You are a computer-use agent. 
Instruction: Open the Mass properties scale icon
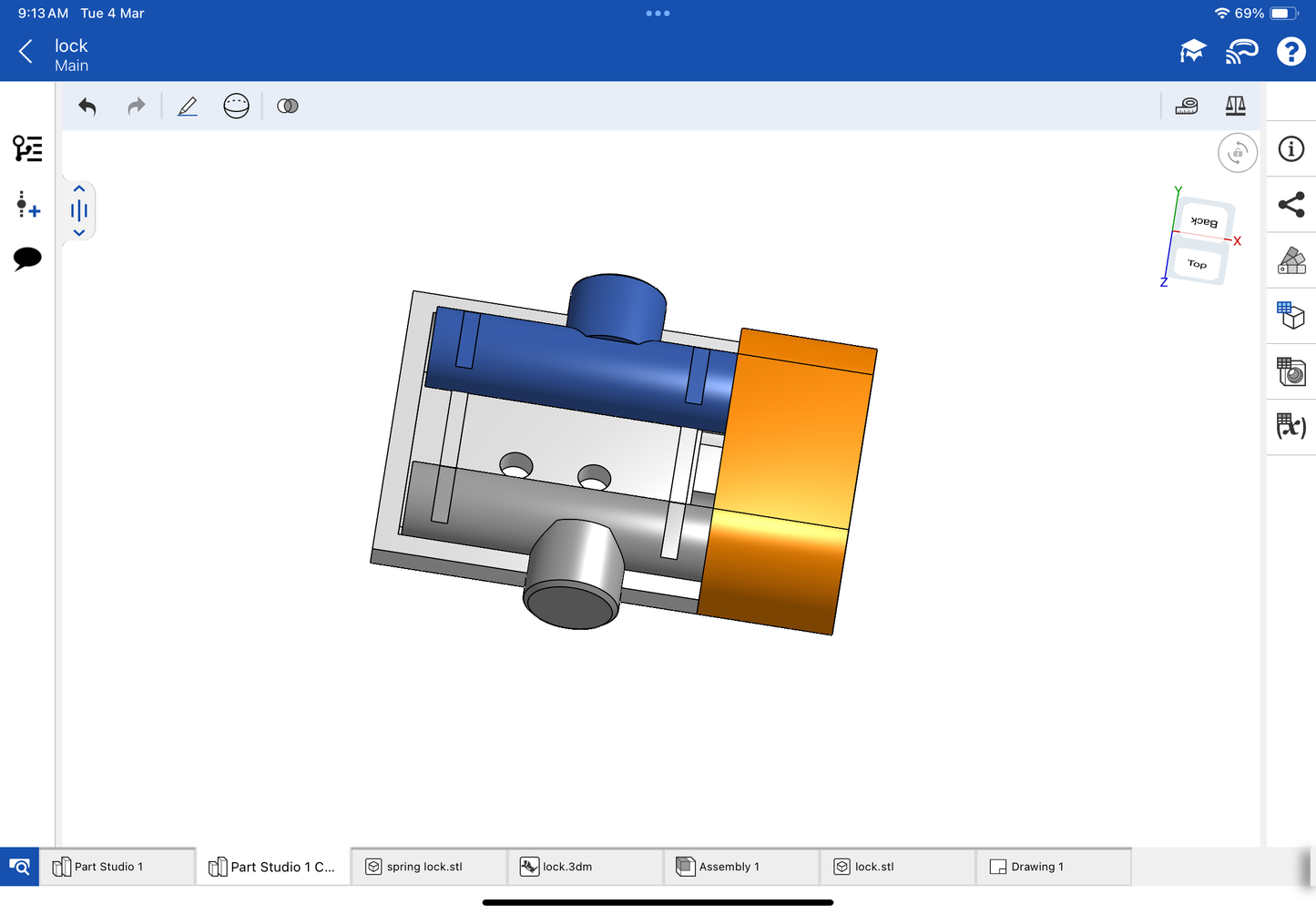1235,107
